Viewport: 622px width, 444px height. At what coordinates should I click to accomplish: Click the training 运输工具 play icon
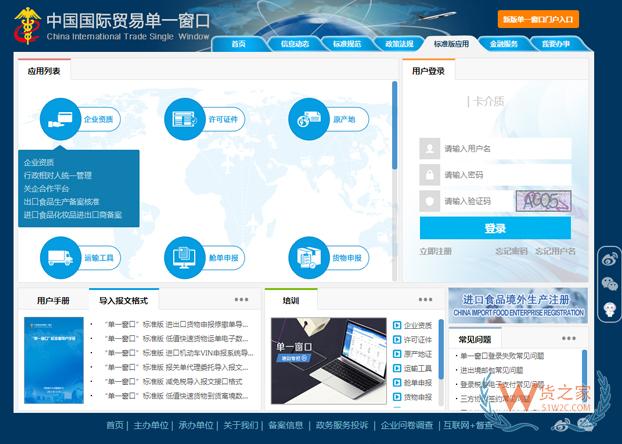click(397, 368)
